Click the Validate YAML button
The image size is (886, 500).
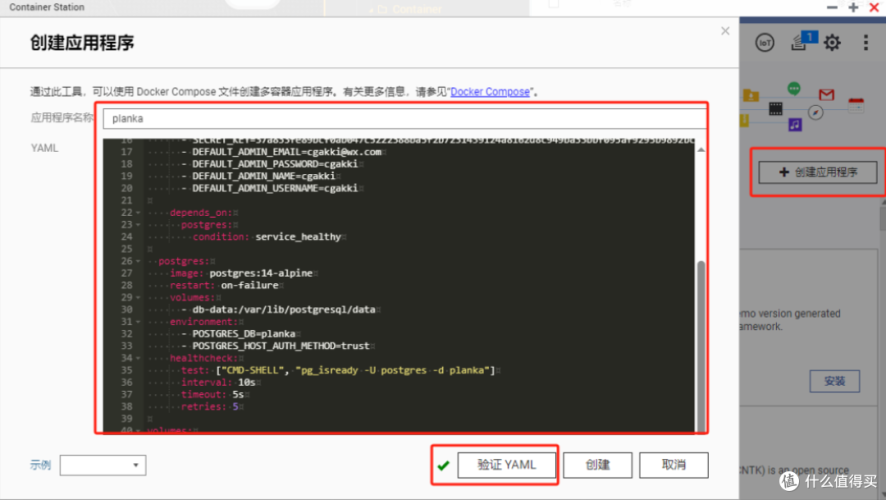pos(506,464)
